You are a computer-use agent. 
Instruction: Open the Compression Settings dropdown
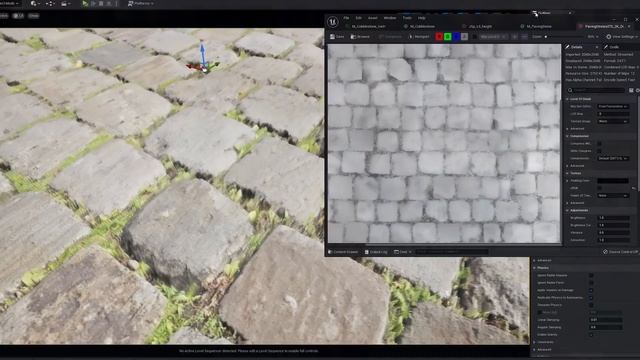[613, 158]
